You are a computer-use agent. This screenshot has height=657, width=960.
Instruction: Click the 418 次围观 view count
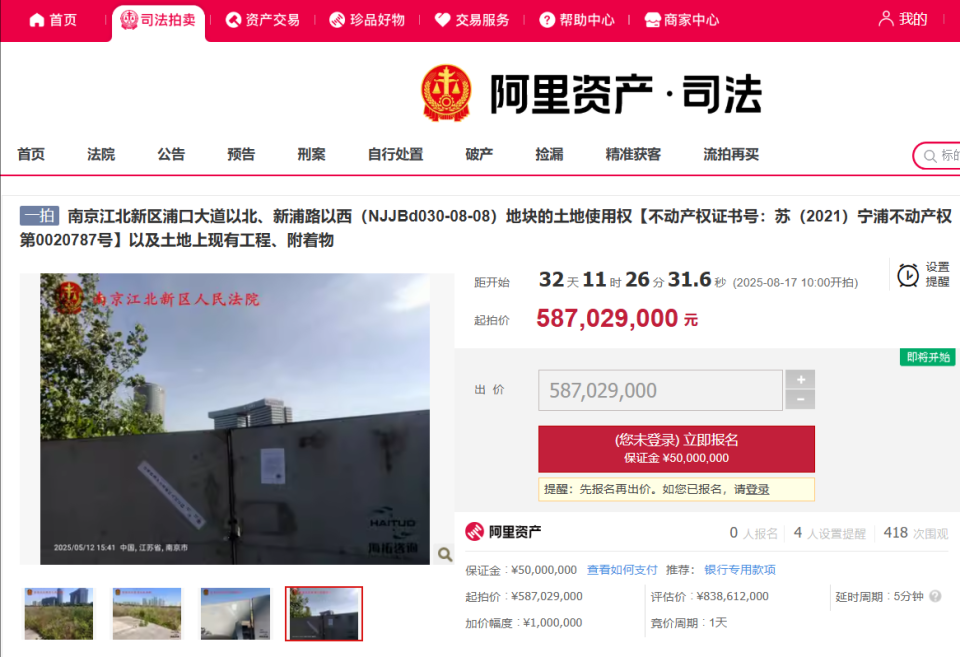coord(916,533)
